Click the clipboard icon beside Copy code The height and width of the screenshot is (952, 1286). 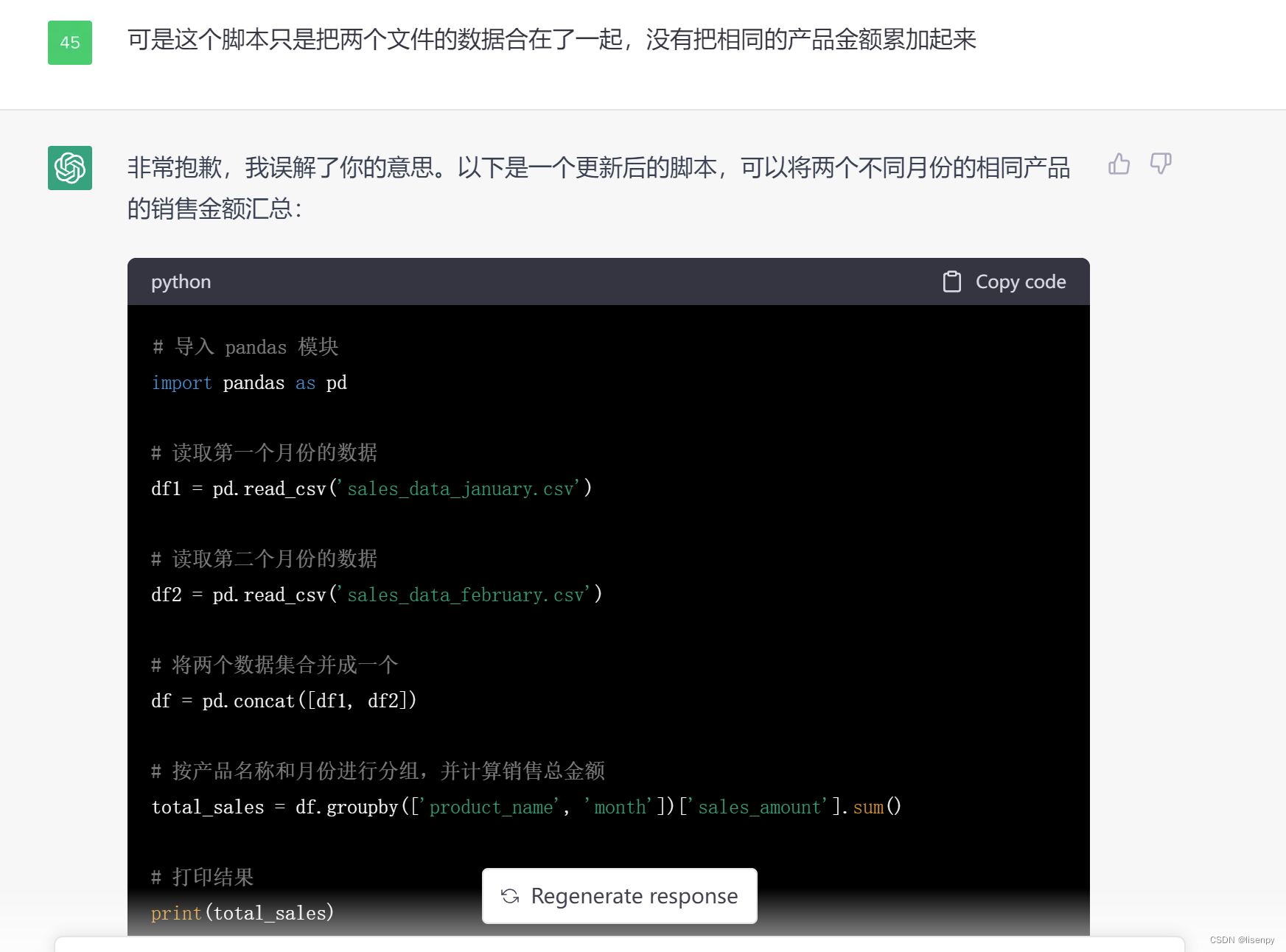coord(952,281)
